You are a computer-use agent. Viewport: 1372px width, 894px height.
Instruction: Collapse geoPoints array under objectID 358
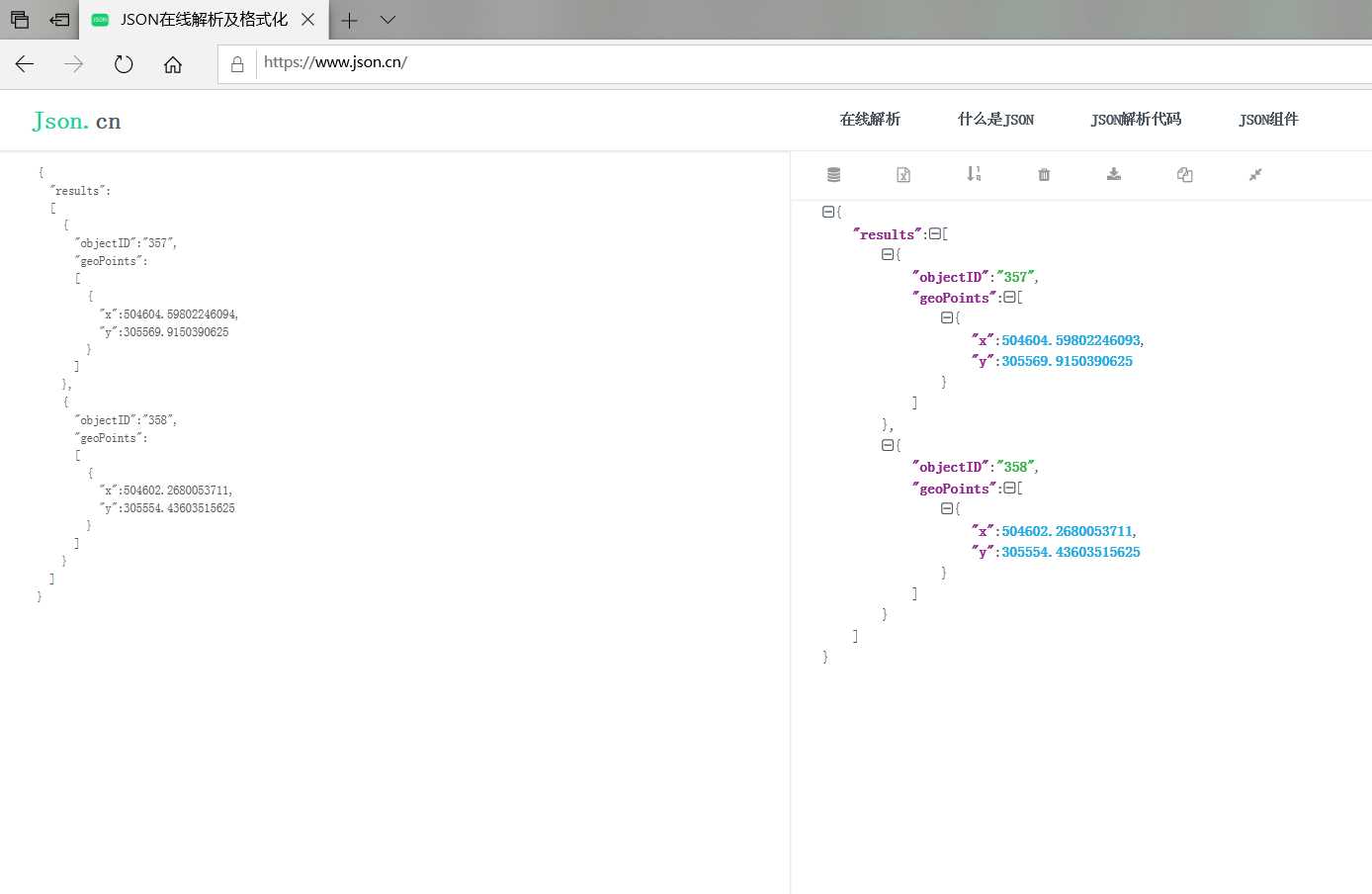(x=1009, y=488)
